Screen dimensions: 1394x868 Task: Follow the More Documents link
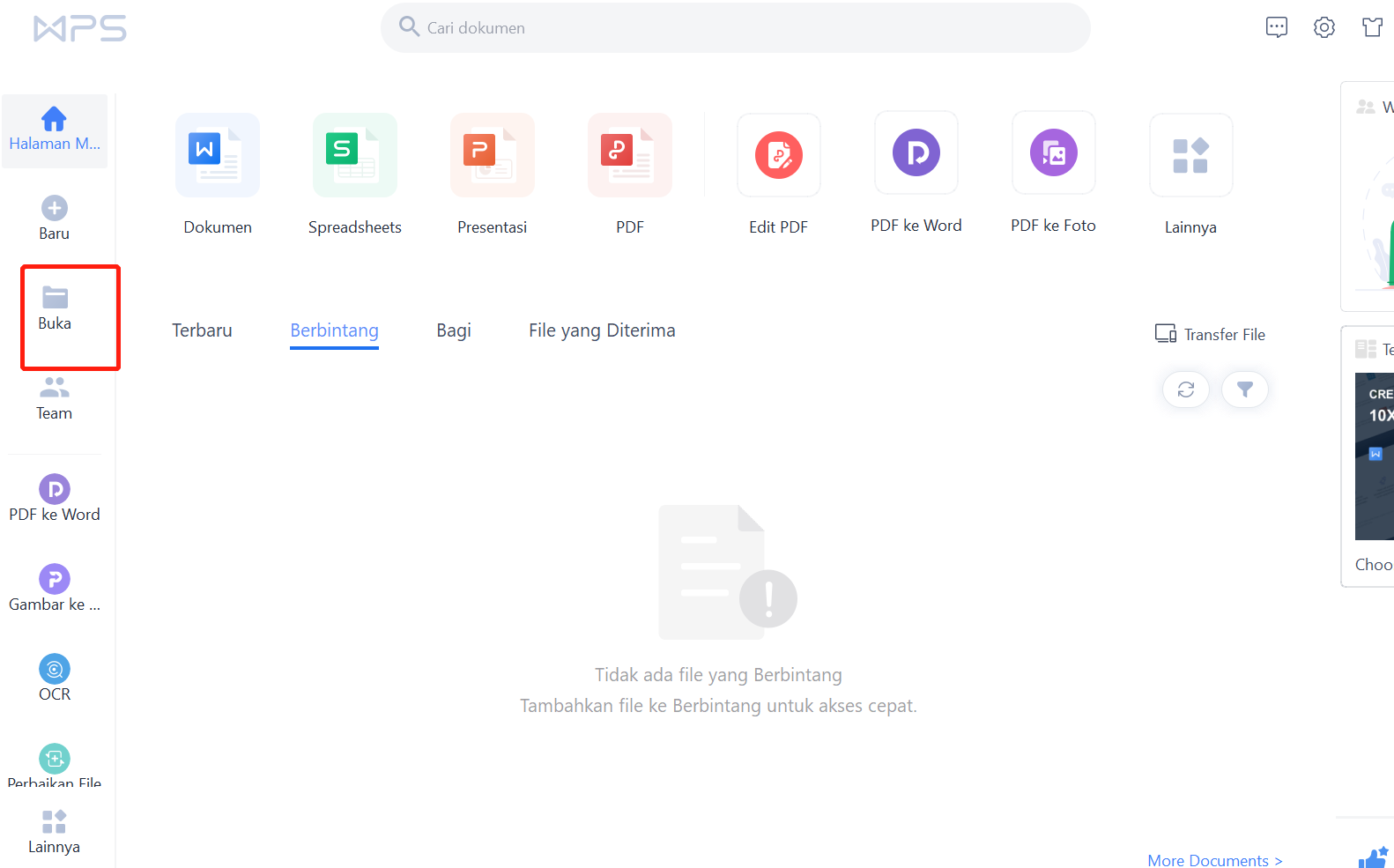pyautogui.click(x=1214, y=860)
